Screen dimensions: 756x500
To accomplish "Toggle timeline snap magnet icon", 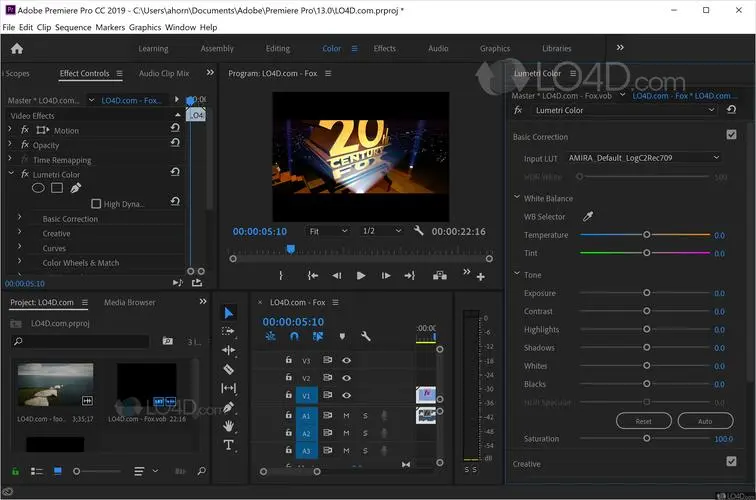I will click(x=294, y=337).
